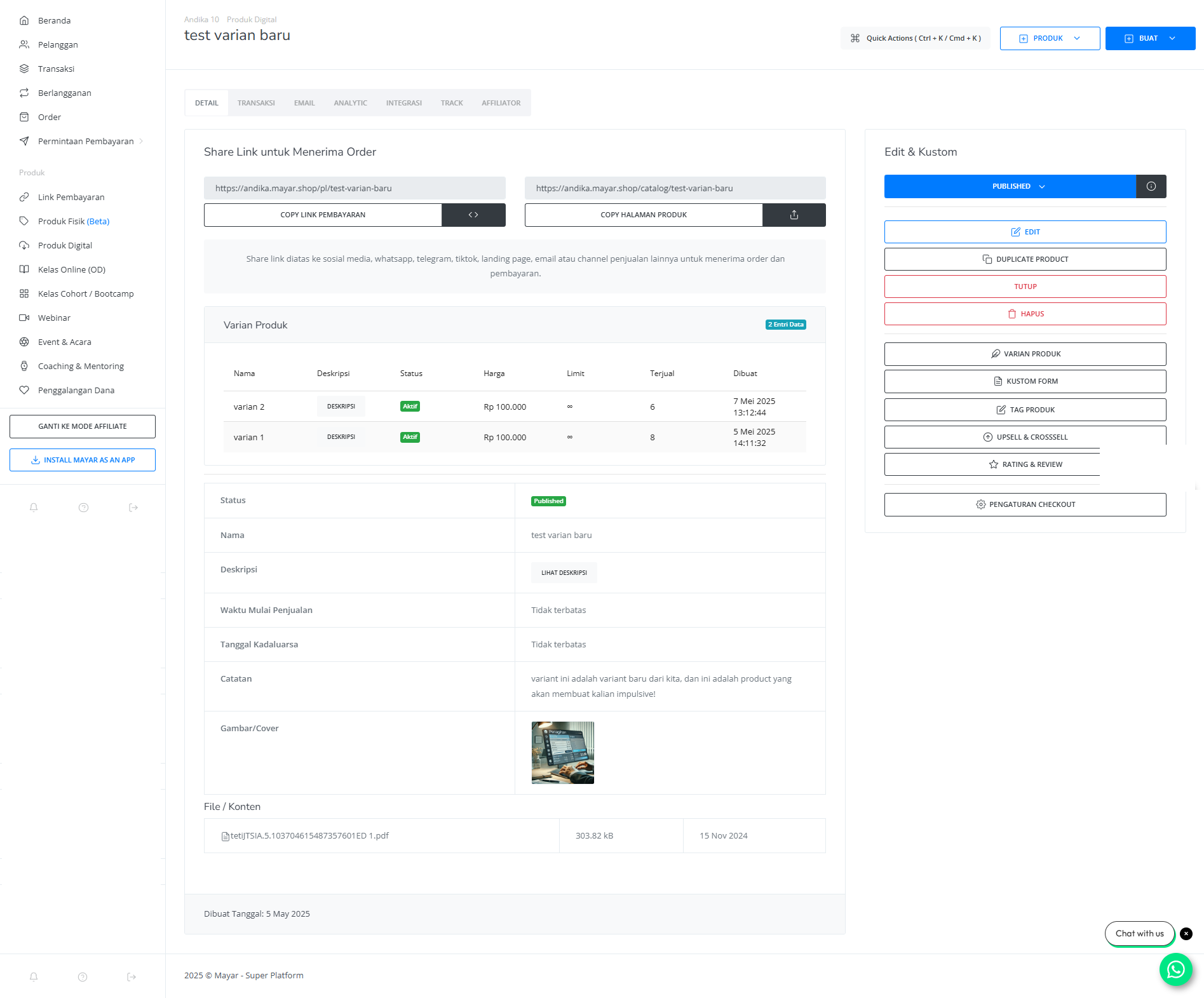This screenshot has height=998, width=1204.
Task: Click the embed code icon button
Action: (473, 215)
